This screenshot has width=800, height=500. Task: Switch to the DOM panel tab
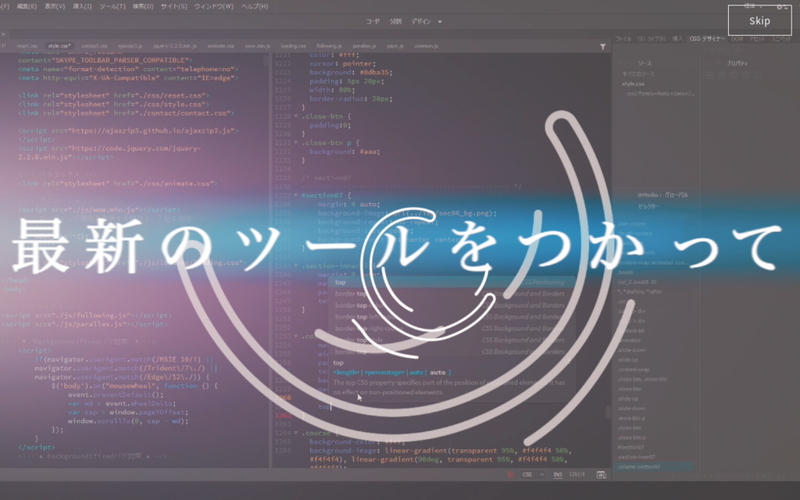[x=737, y=39]
